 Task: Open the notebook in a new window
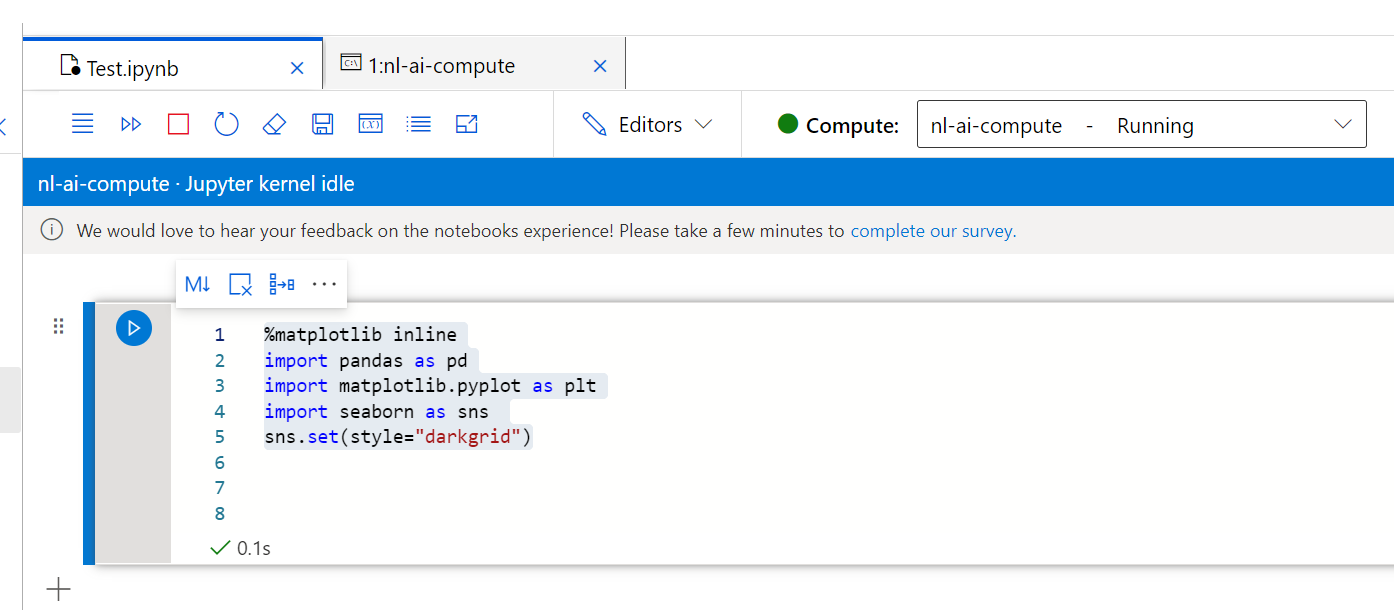(x=467, y=124)
